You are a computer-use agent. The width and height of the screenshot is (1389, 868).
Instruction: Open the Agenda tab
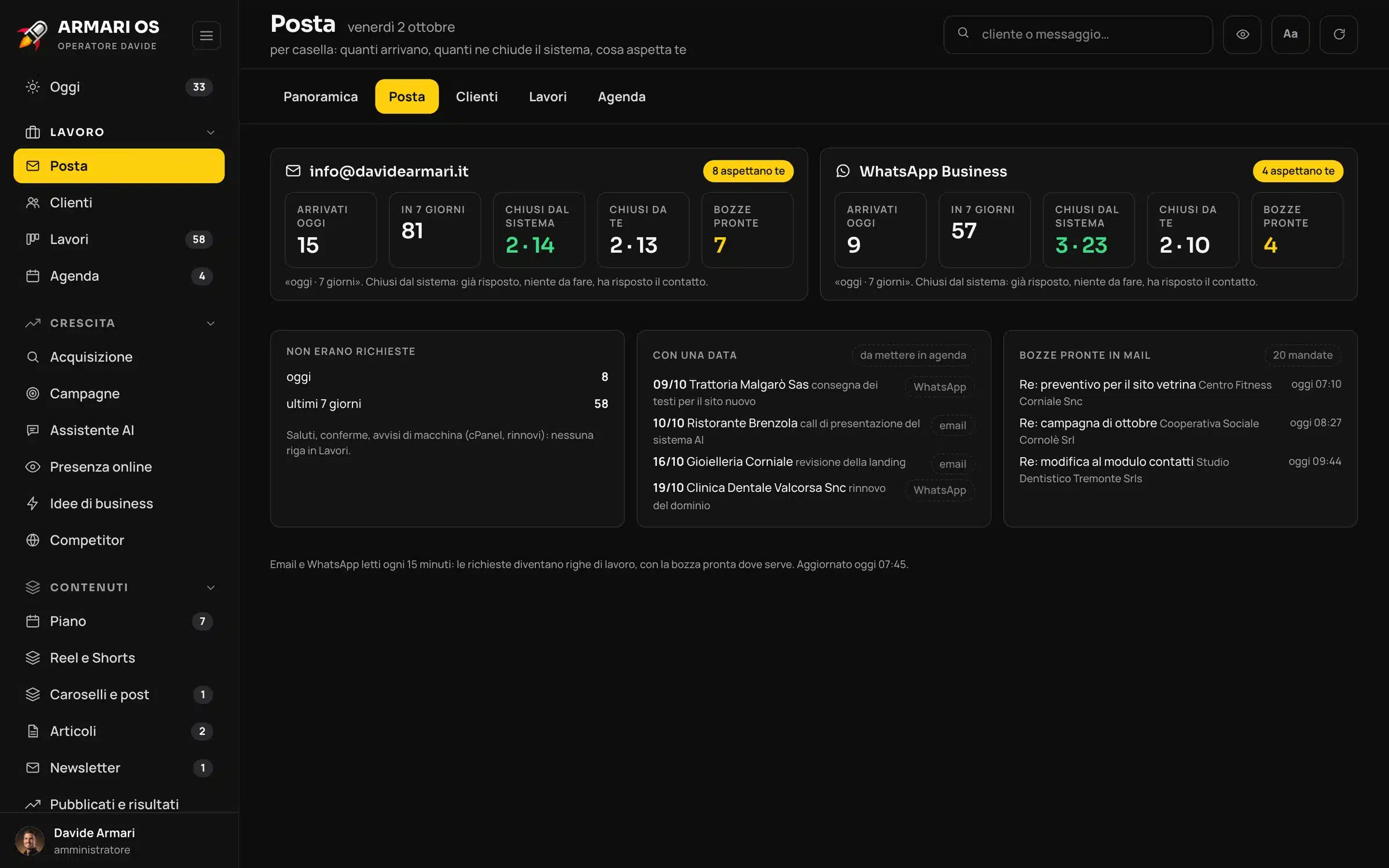click(x=622, y=97)
